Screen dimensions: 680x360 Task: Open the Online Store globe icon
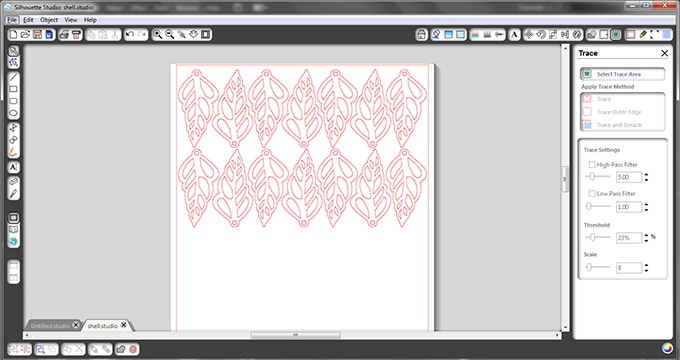13,242
